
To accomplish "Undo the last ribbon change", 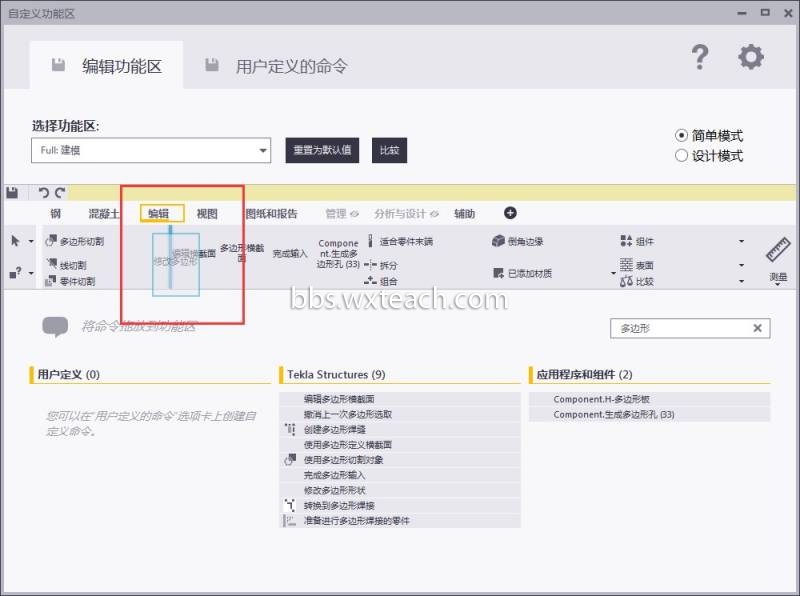I will [44, 192].
